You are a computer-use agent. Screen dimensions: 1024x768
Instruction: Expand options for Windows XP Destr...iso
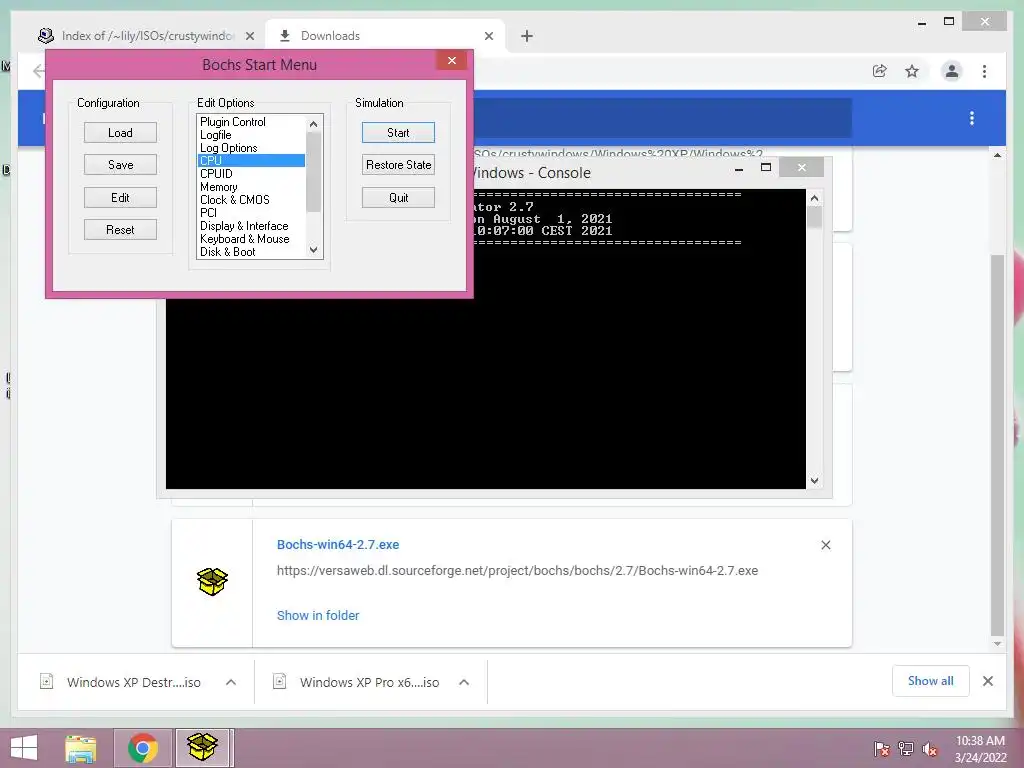click(231, 682)
